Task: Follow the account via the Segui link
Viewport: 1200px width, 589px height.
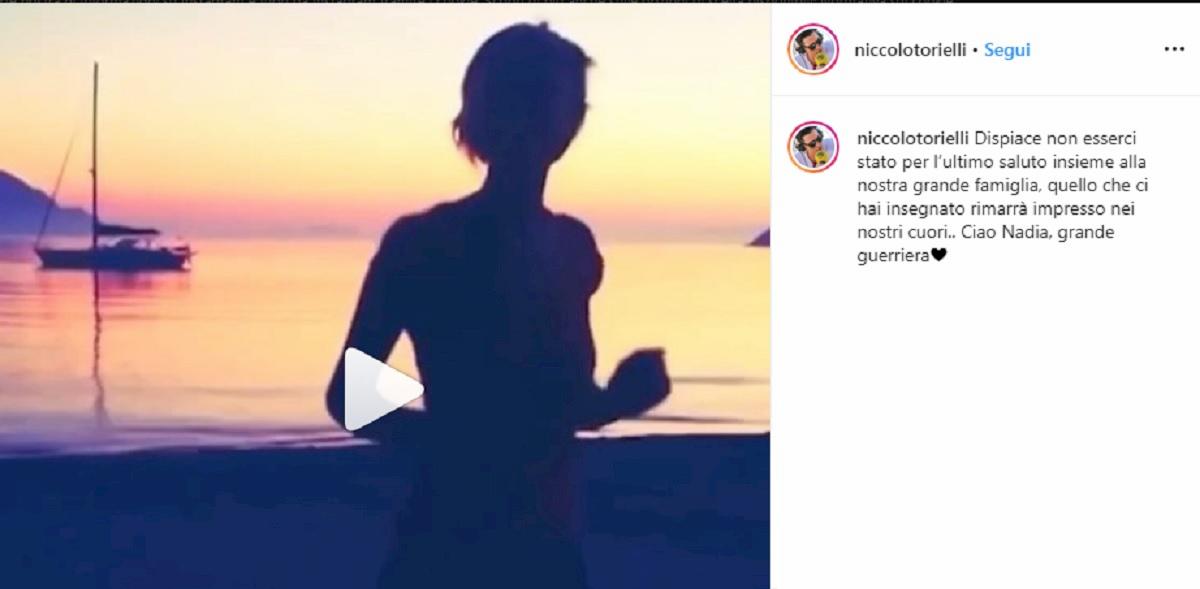Action: click(x=1007, y=49)
